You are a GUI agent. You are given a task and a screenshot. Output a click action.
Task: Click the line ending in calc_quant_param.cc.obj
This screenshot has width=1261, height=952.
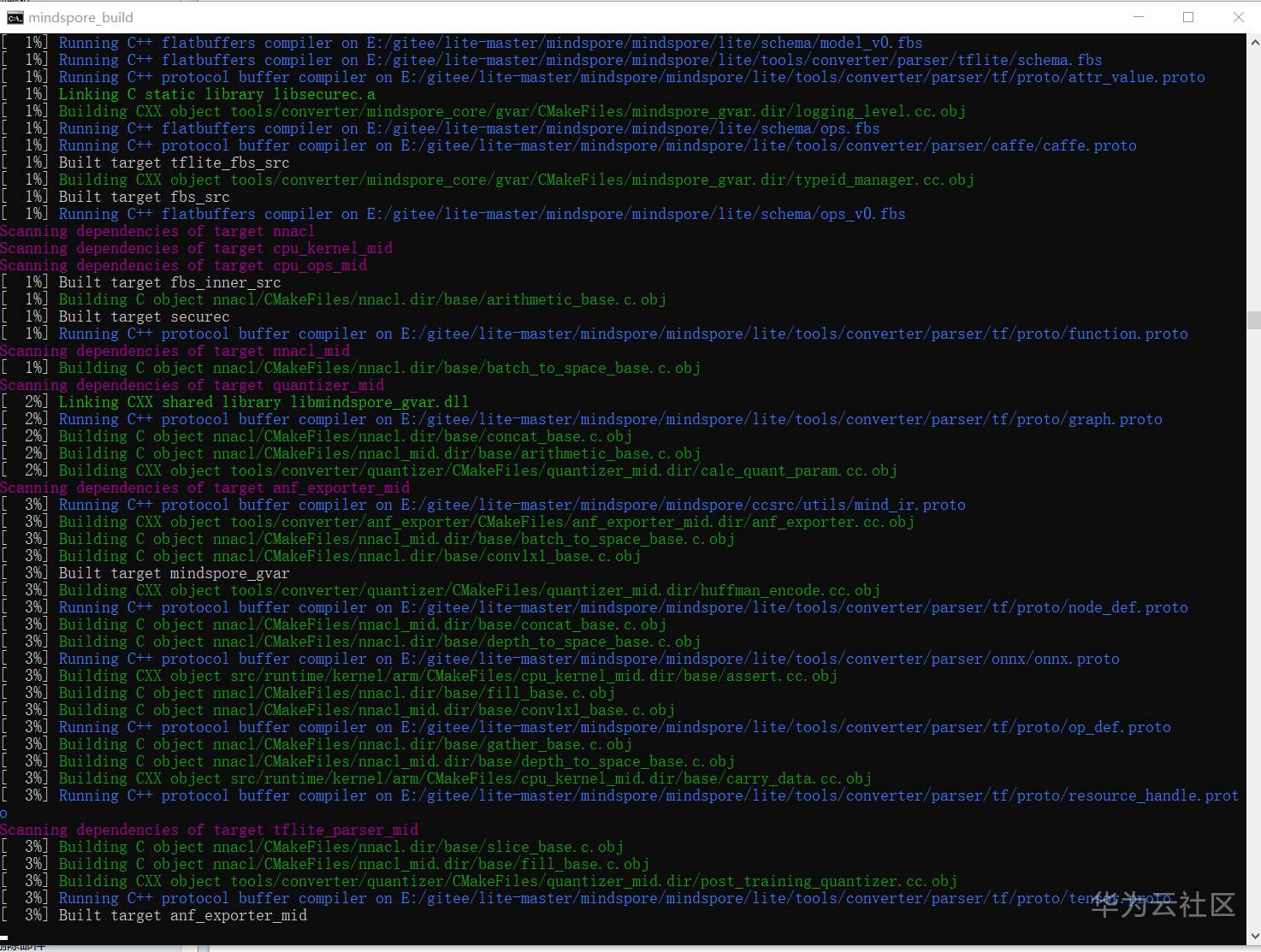click(448, 470)
